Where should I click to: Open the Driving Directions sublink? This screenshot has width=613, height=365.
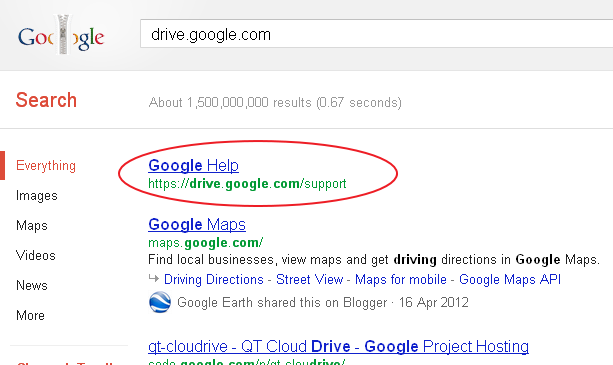pos(214,279)
